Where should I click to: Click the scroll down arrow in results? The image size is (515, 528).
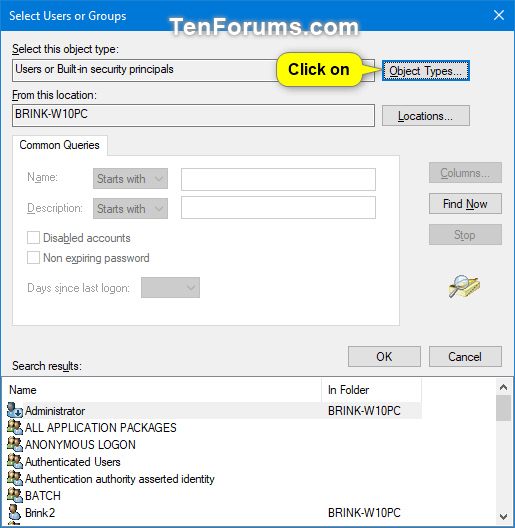click(x=504, y=516)
